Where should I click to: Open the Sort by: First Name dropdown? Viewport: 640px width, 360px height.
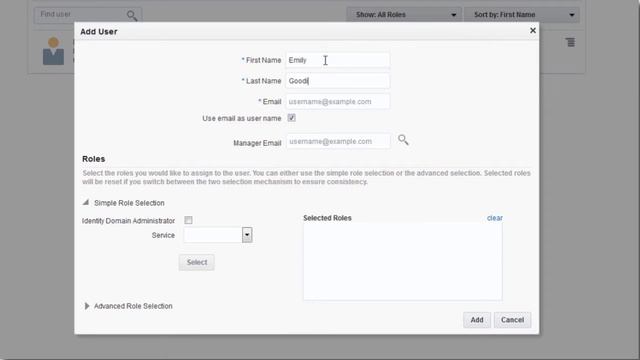tap(522, 15)
